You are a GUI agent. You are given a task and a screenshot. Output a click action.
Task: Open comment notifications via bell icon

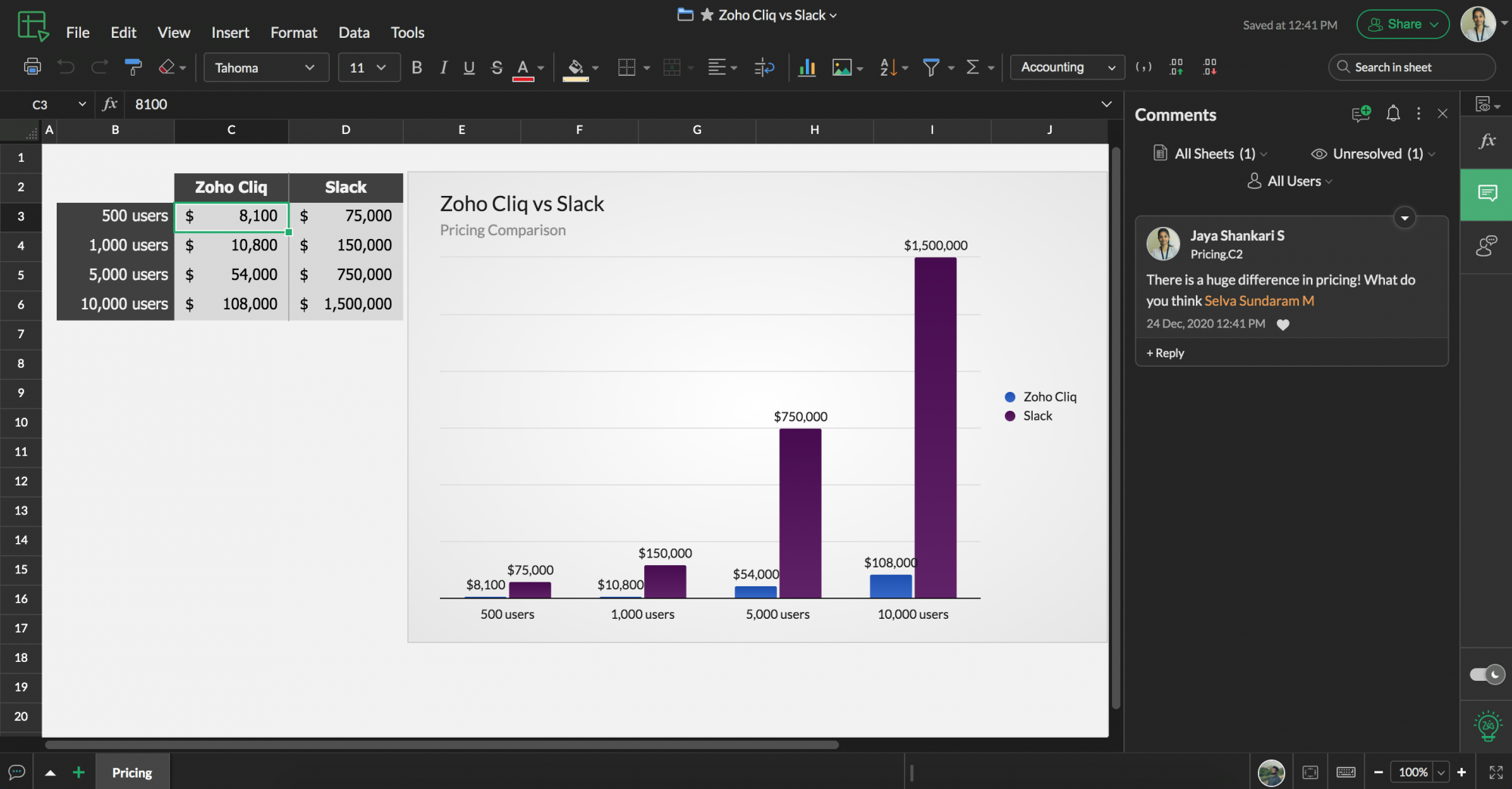click(x=1393, y=113)
